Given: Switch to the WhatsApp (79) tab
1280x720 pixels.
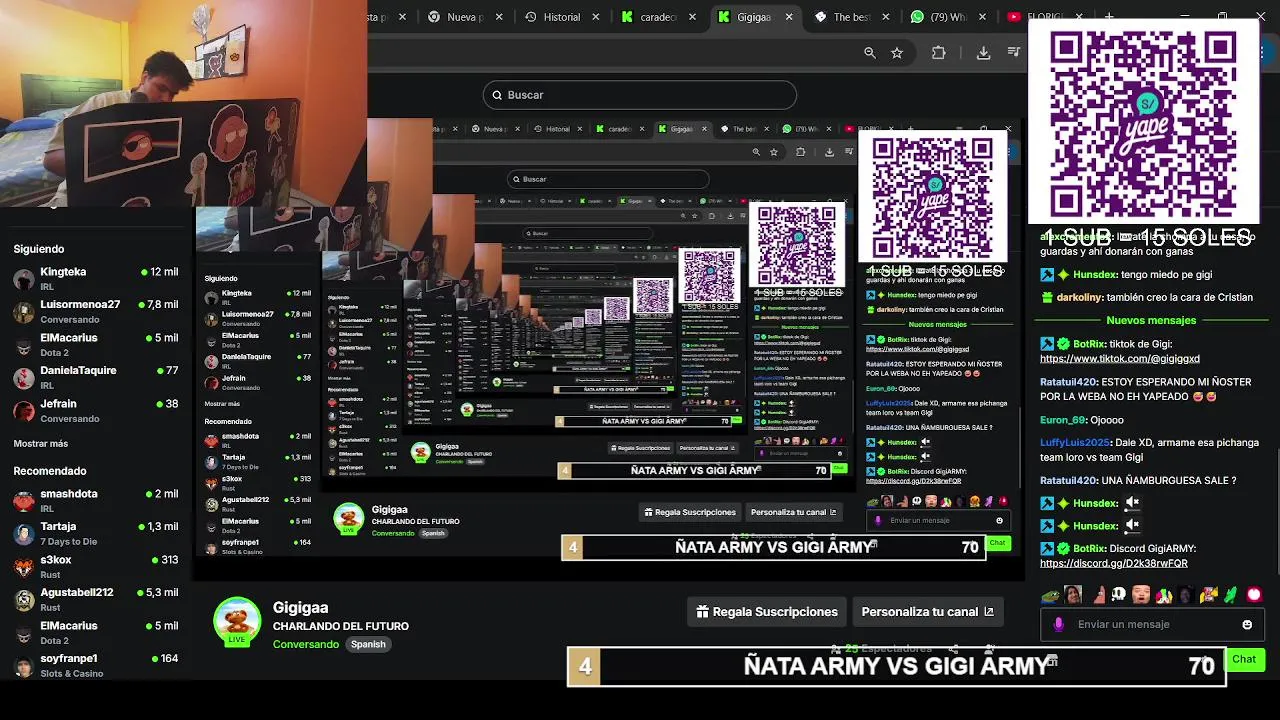Looking at the screenshot, I should coord(947,17).
